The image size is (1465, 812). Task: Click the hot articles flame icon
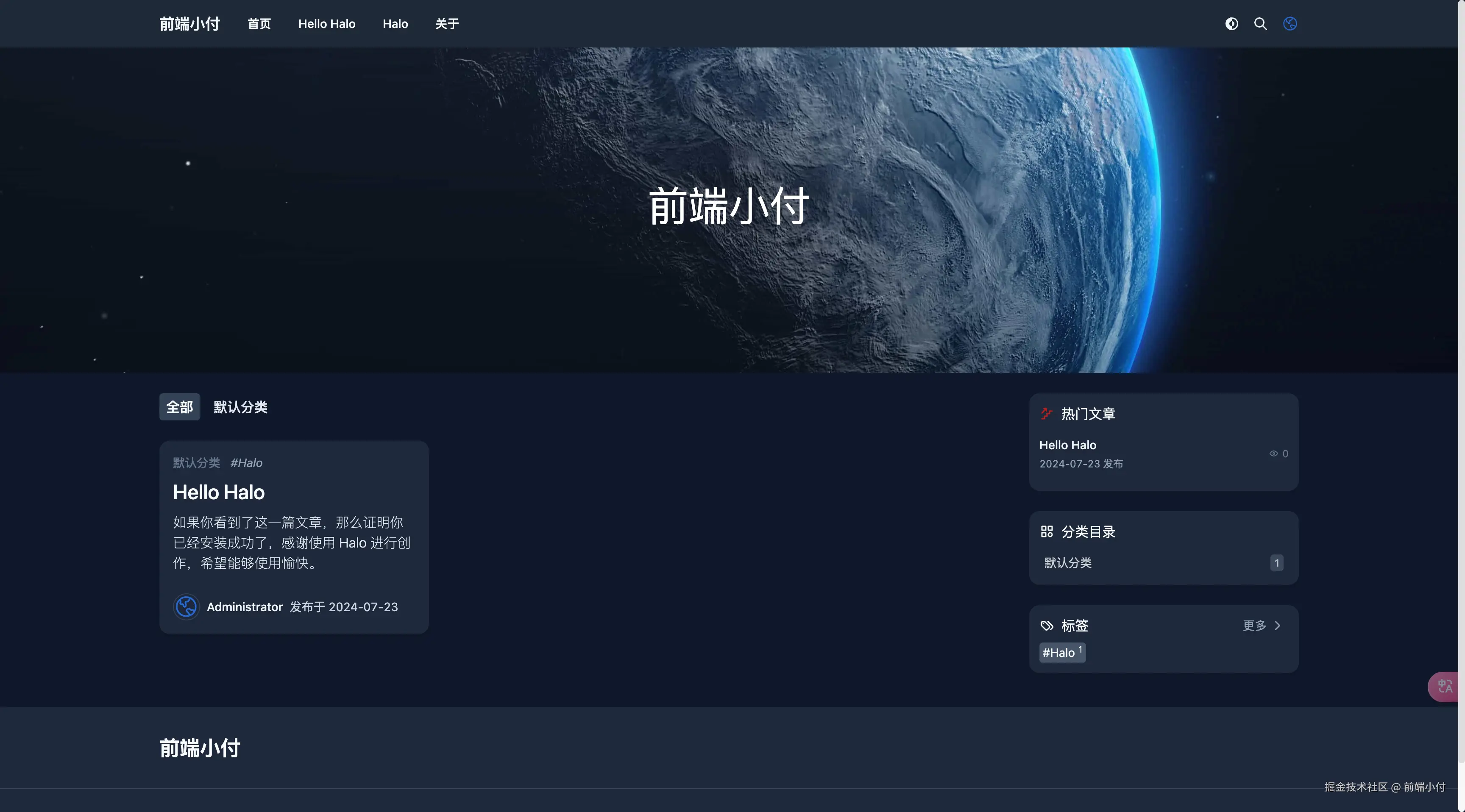coord(1047,413)
